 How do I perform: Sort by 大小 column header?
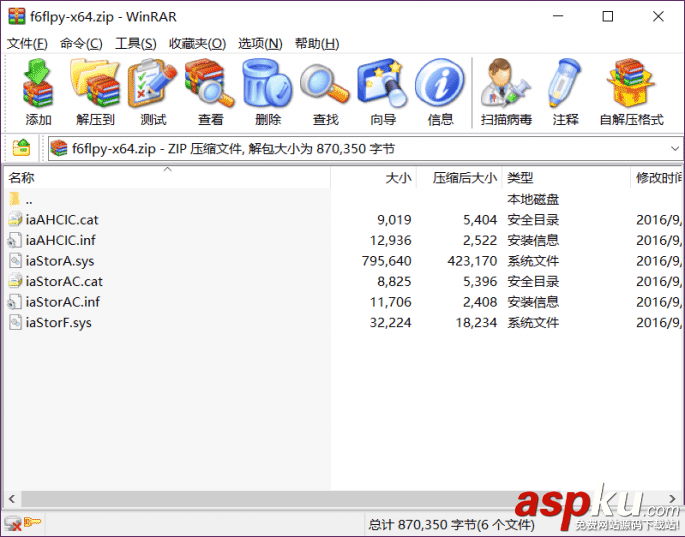(x=374, y=177)
